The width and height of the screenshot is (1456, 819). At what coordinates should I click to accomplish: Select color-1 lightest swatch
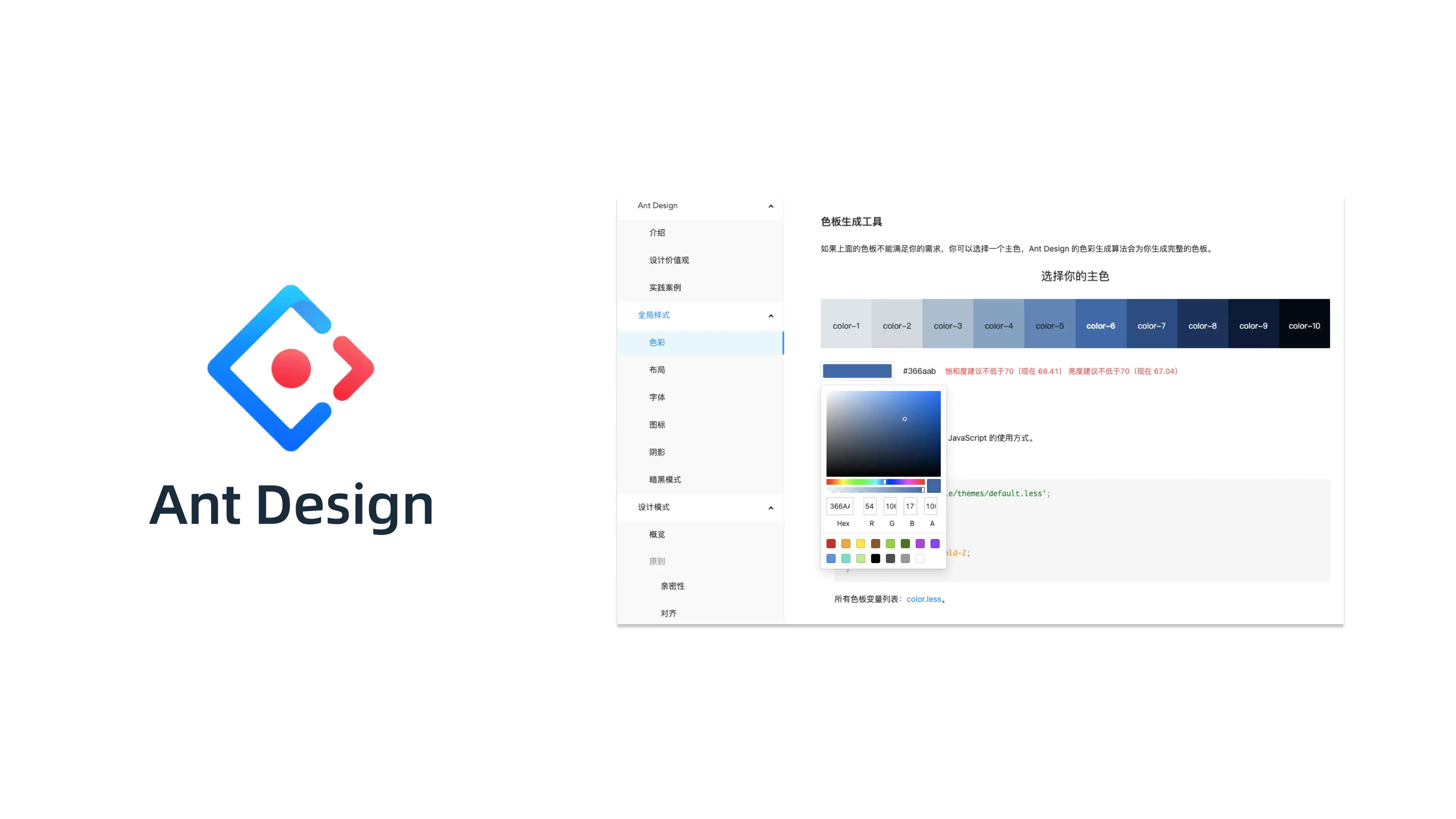[845, 325]
